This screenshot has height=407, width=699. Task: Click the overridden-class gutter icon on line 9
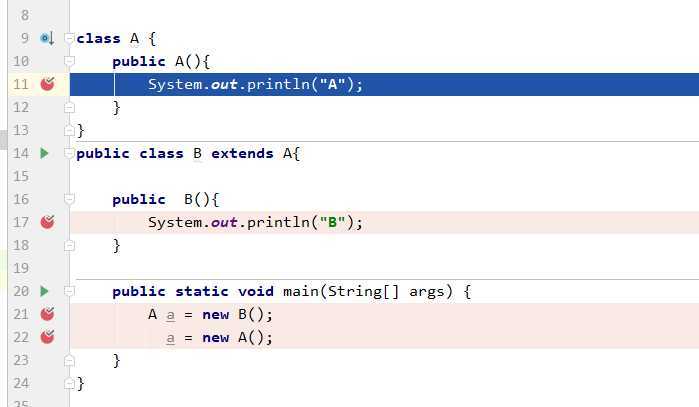pyautogui.click(x=47, y=38)
